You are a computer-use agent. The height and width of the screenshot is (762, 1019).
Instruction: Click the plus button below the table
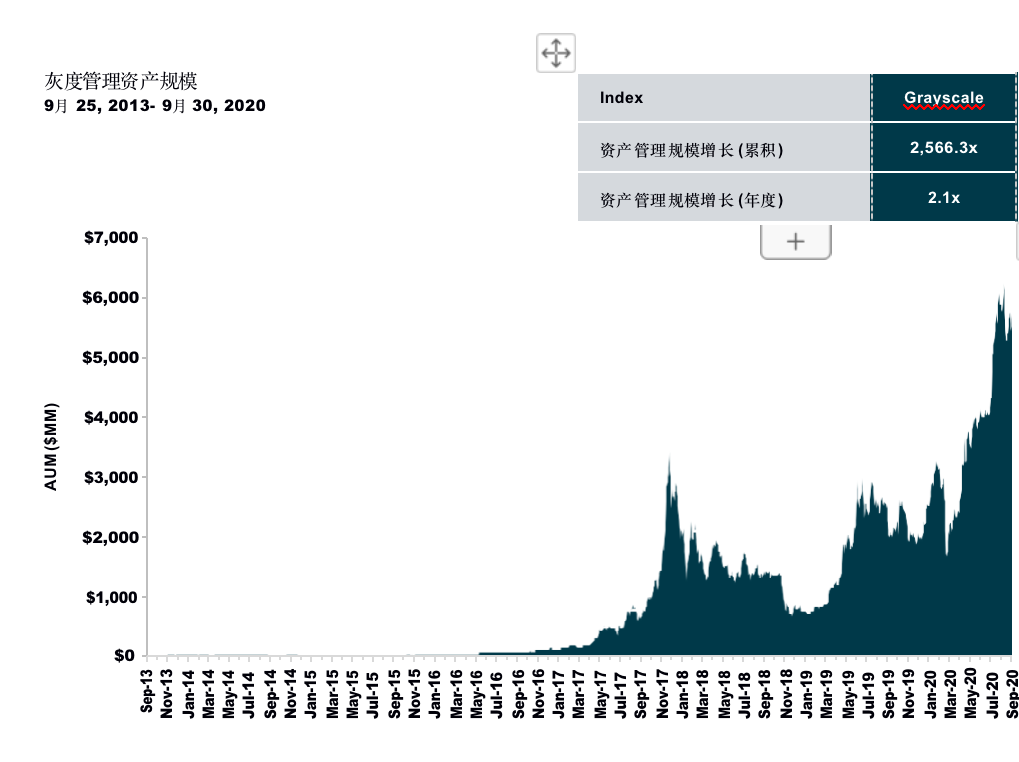click(x=795, y=241)
